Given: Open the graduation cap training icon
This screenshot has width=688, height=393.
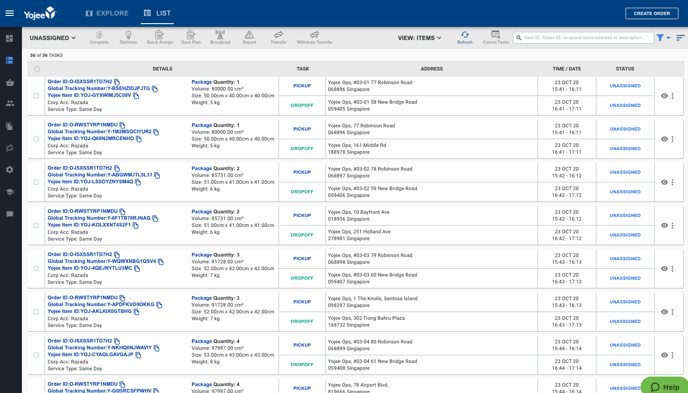Looking at the screenshot, I should (x=10, y=192).
